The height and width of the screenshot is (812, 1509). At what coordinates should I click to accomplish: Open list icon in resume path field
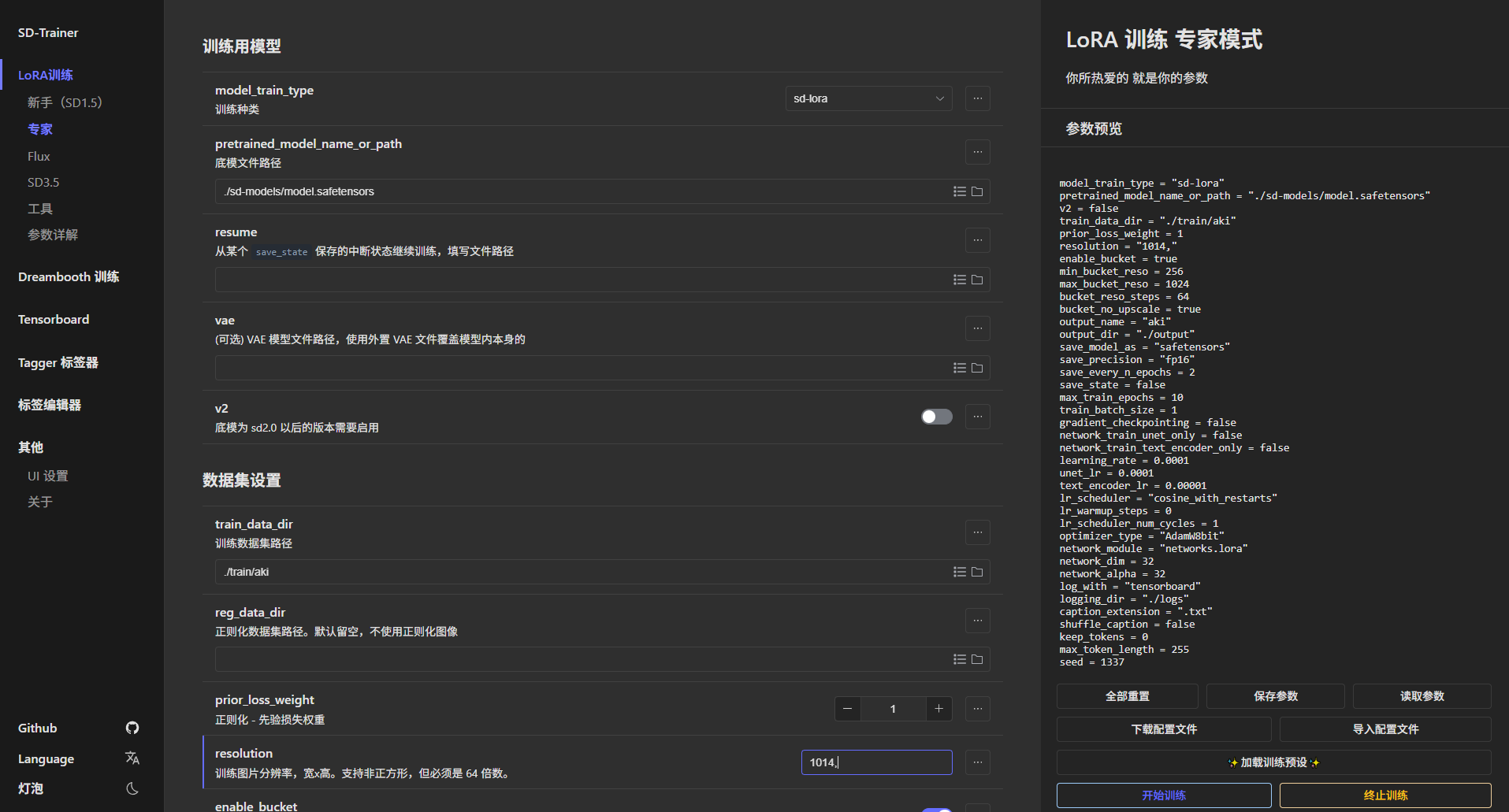[x=959, y=280]
